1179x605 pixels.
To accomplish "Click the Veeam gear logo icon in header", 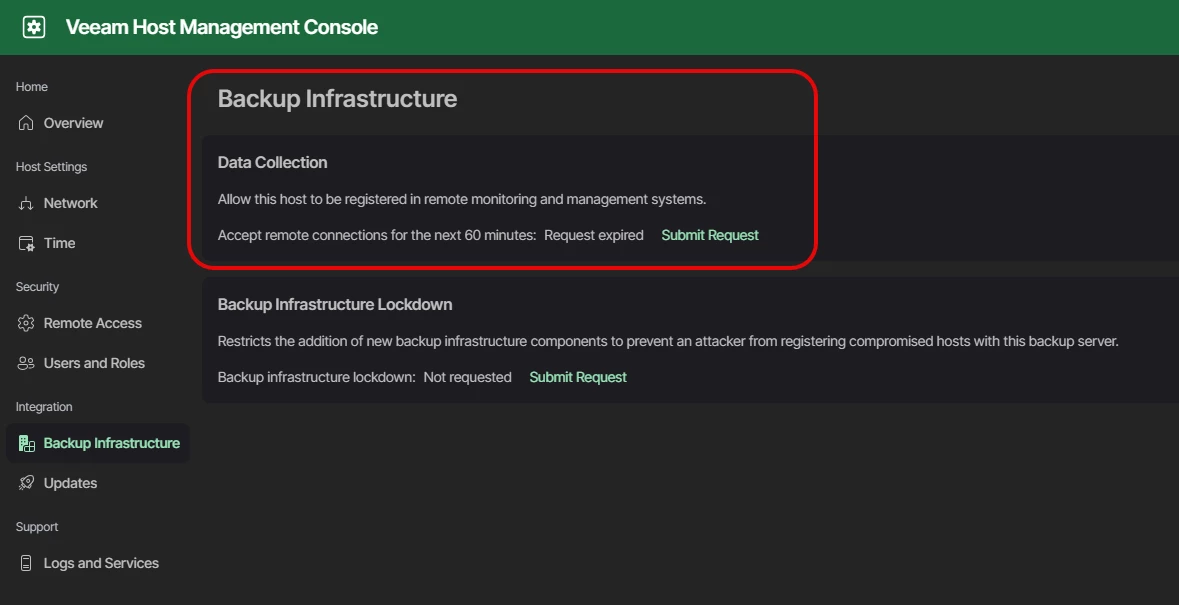I will 34,27.
